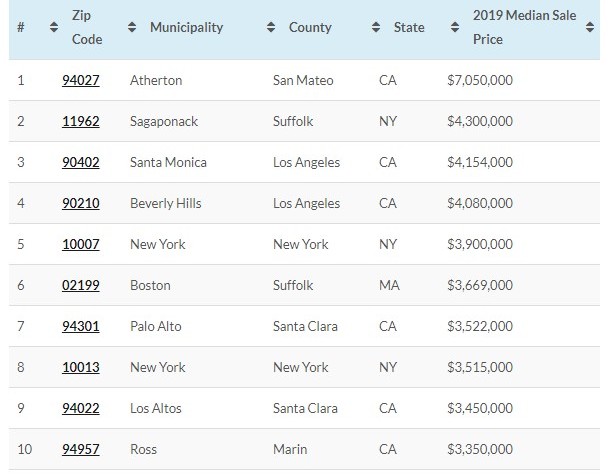Open Boston zip code 02199 link

pos(80,285)
